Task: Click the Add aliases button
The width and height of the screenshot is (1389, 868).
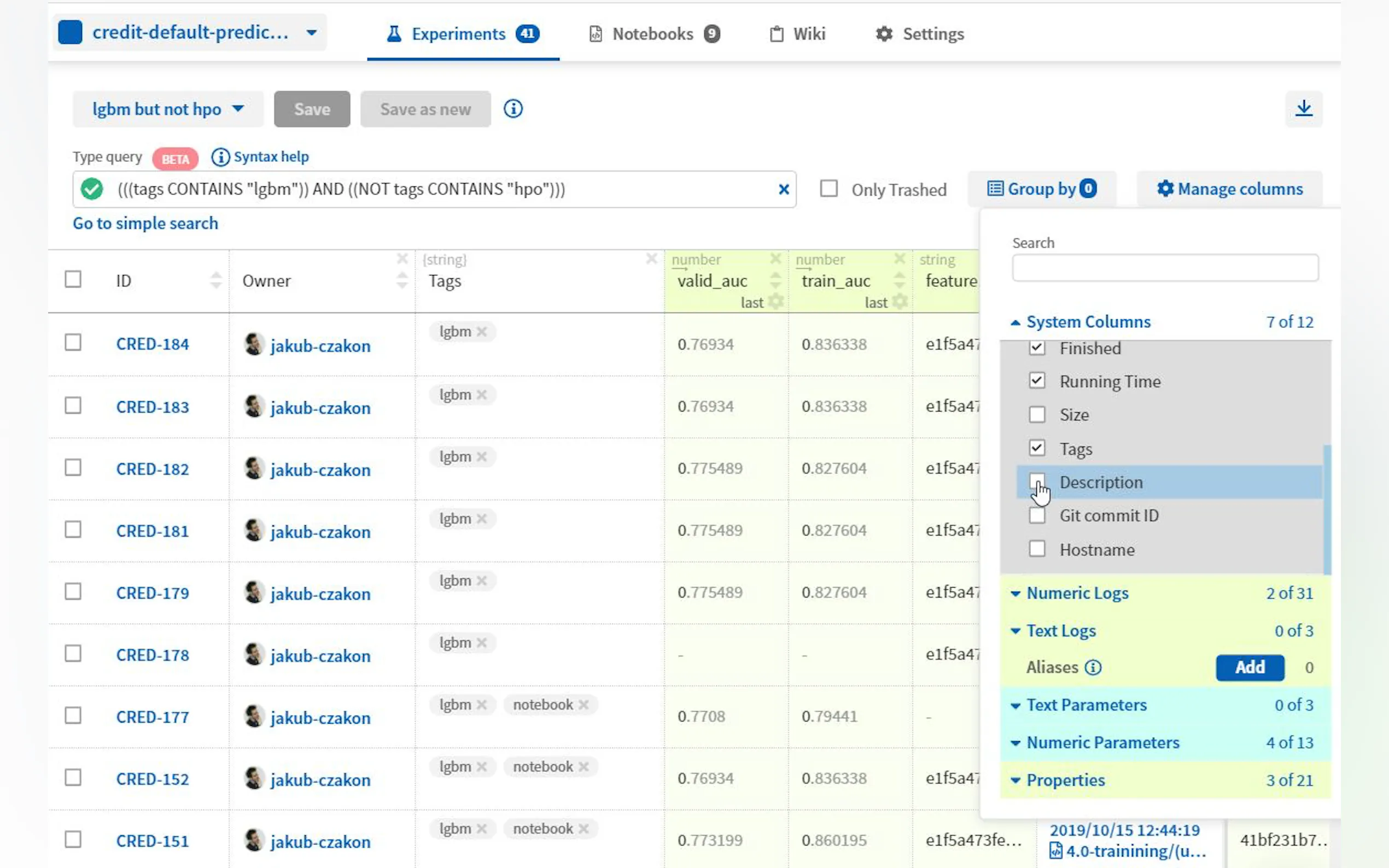Action: [1250, 667]
